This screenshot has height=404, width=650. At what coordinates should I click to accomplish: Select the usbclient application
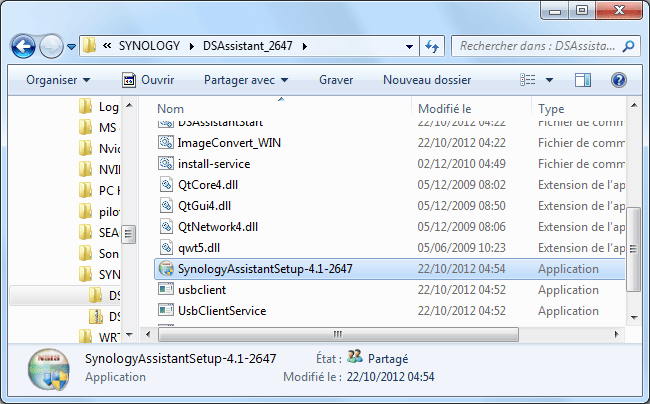coord(204,290)
